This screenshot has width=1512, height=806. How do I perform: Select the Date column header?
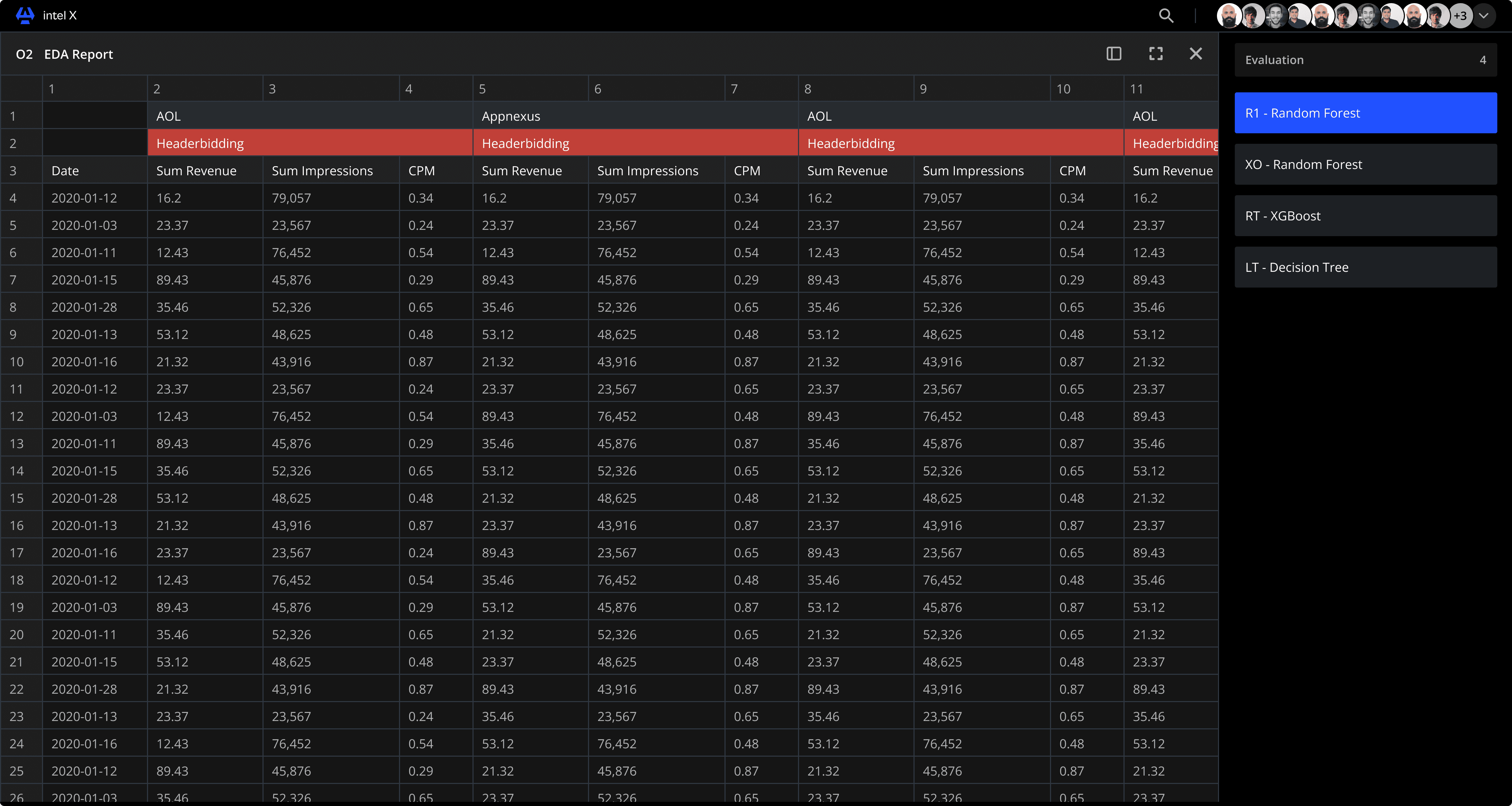click(94, 171)
